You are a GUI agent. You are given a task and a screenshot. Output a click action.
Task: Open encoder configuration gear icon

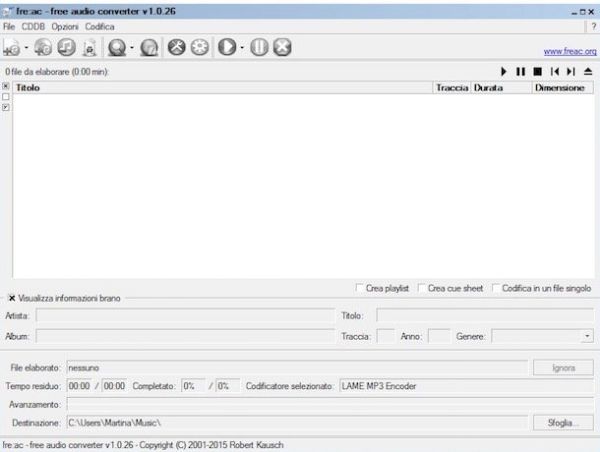coord(199,47)
